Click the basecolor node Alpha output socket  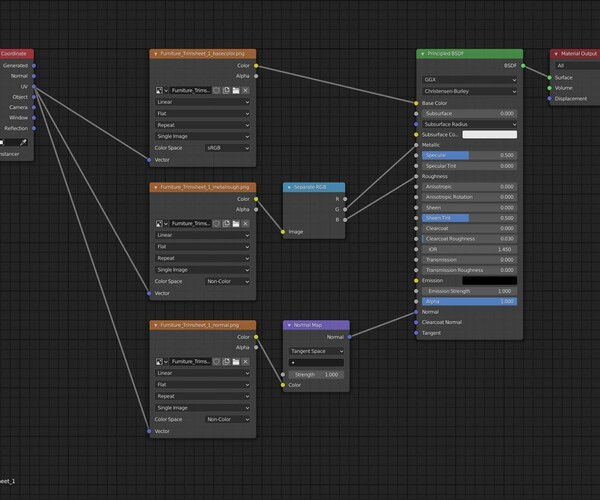[256, 76]
